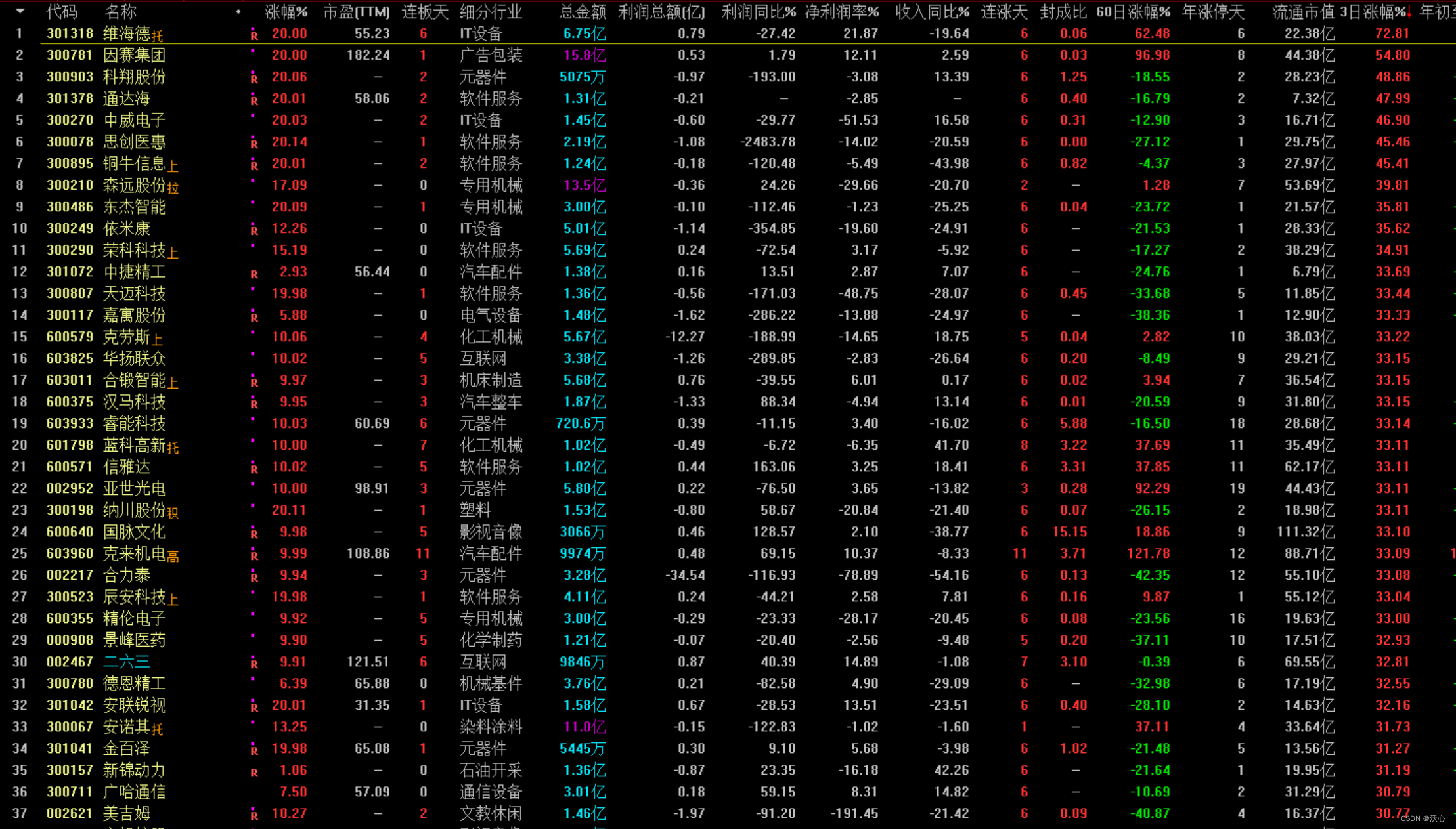Click the R margin icon for 通达海
The height and width of the screenshot is (829, 1456).
[254, 100]
